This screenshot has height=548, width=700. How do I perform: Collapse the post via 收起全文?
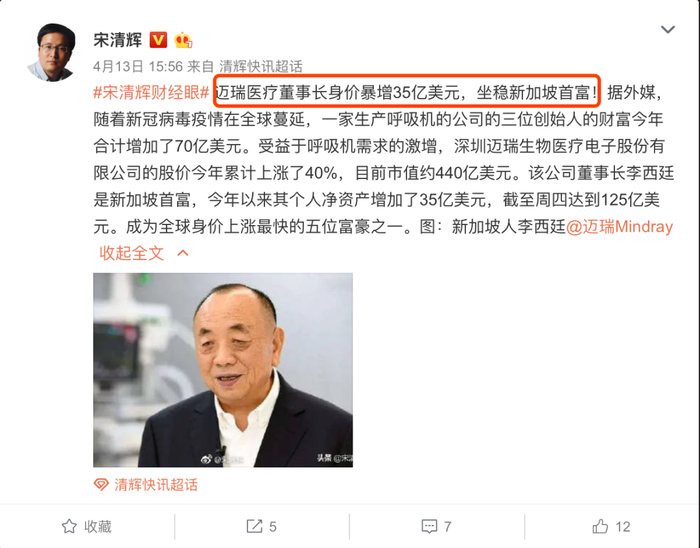[131, 253]
